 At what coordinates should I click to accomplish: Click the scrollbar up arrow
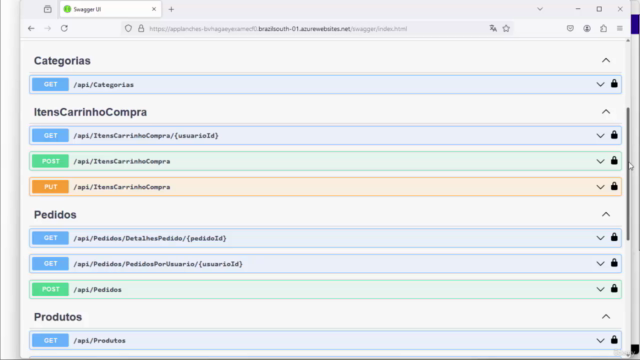click(628, 40)
